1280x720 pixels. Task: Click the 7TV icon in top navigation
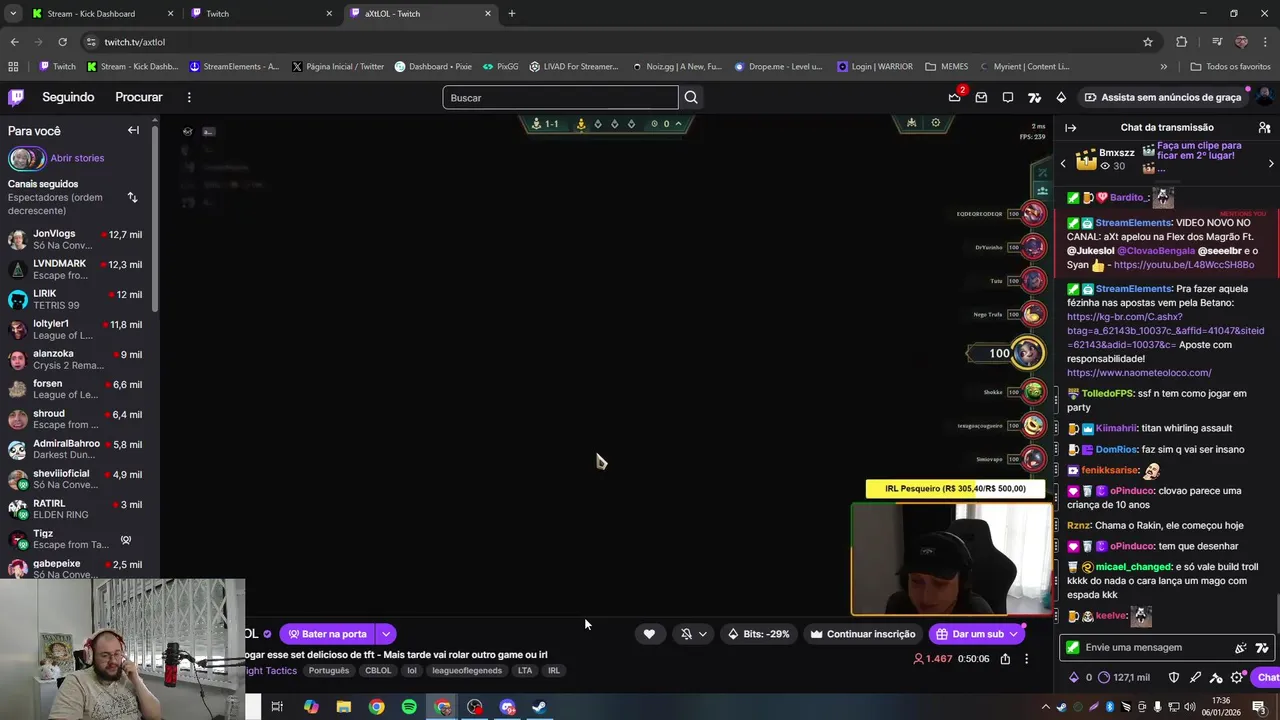[x=1035, y=97]
